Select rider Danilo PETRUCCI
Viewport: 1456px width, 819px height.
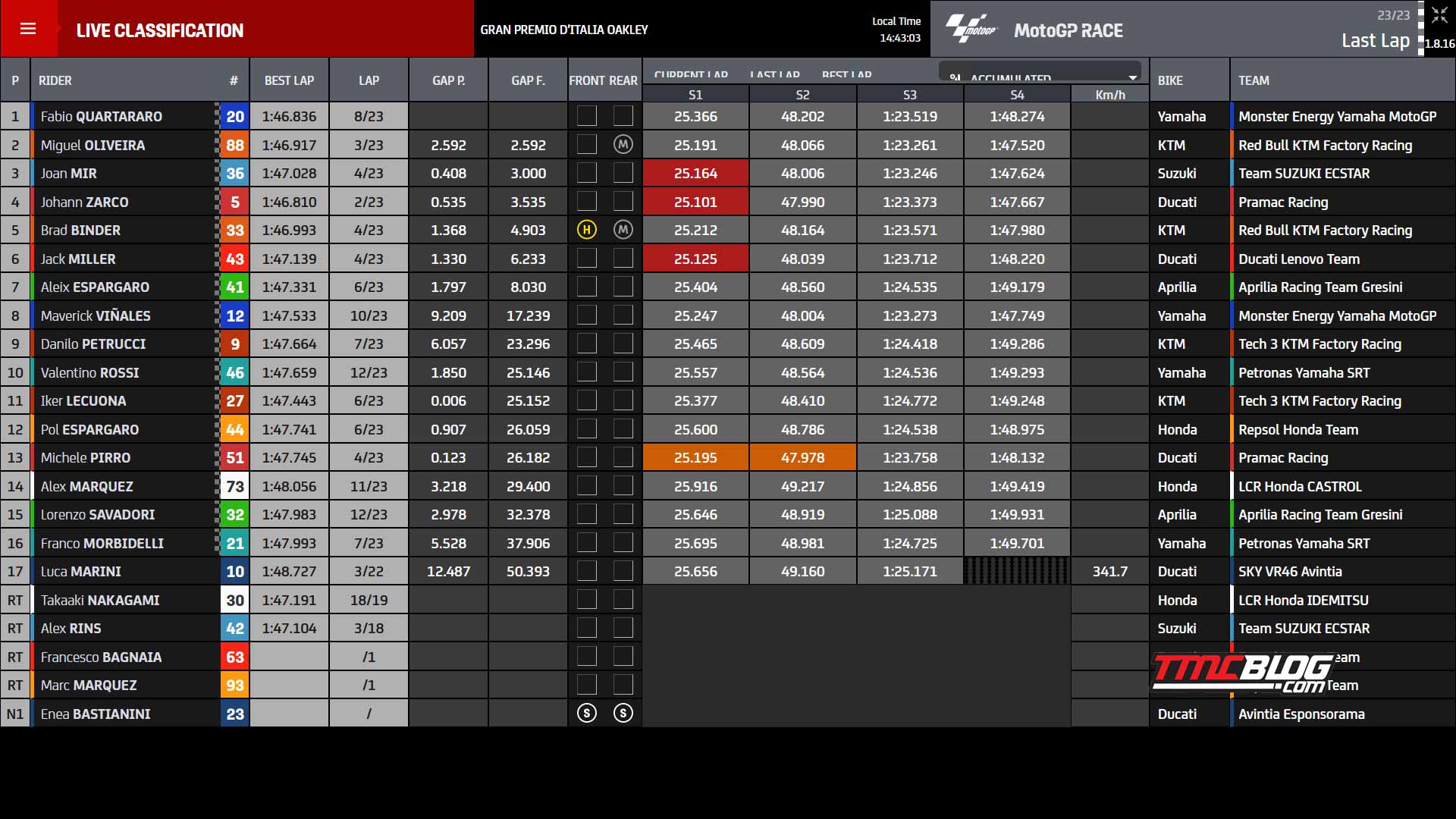point(93,344)
